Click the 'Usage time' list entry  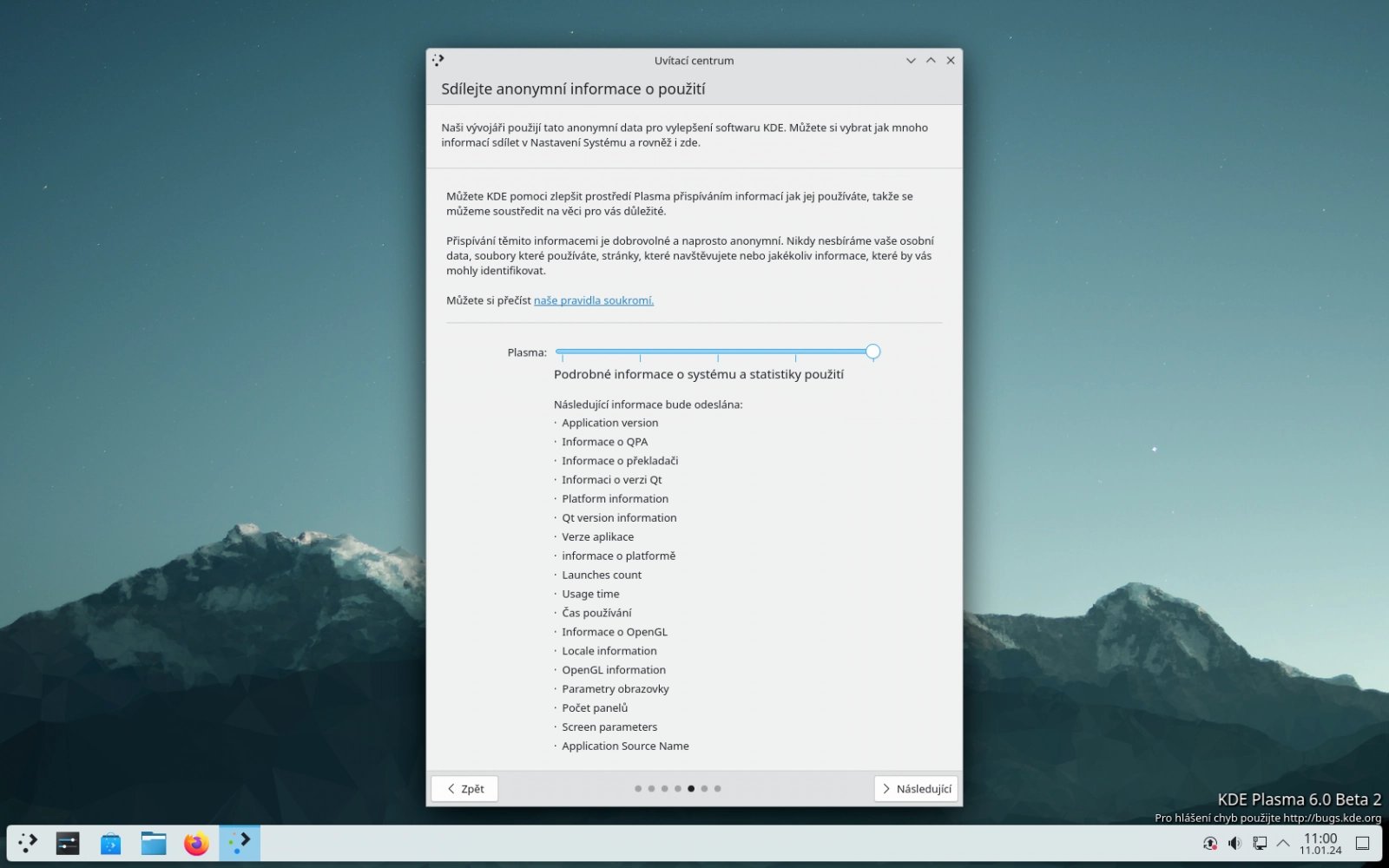[x=590, y=595]
